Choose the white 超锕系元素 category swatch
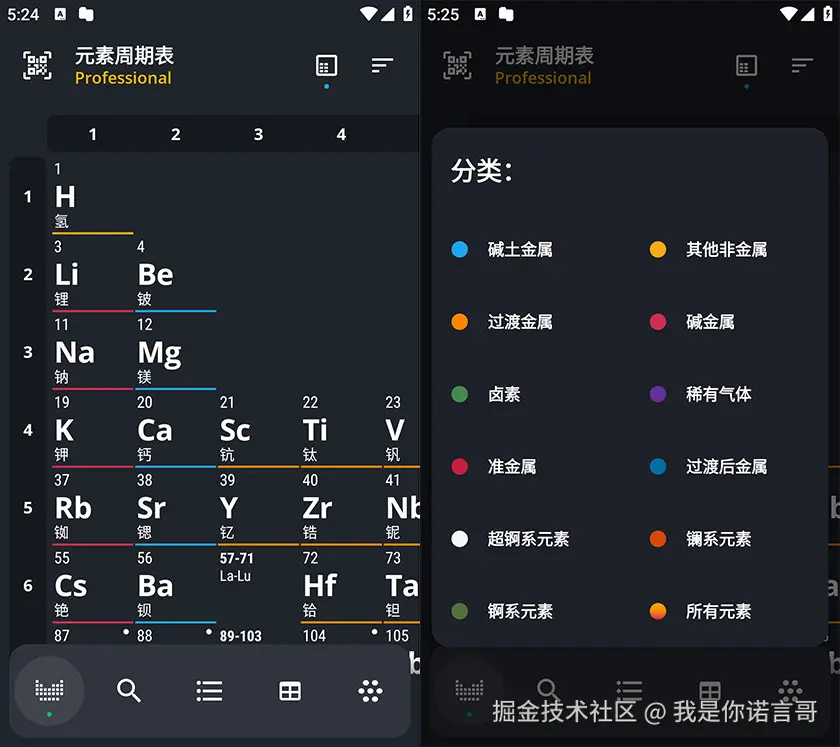 (x=460, y=539)
